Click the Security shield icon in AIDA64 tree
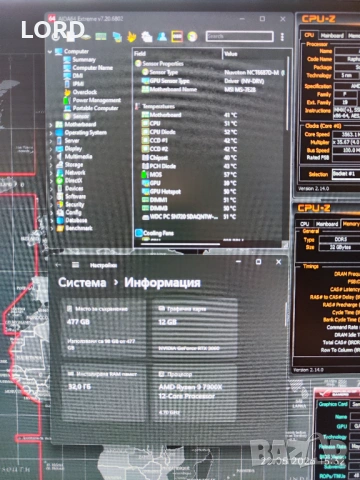The height and width of the screenshot is (480, 360). (60, 204)
